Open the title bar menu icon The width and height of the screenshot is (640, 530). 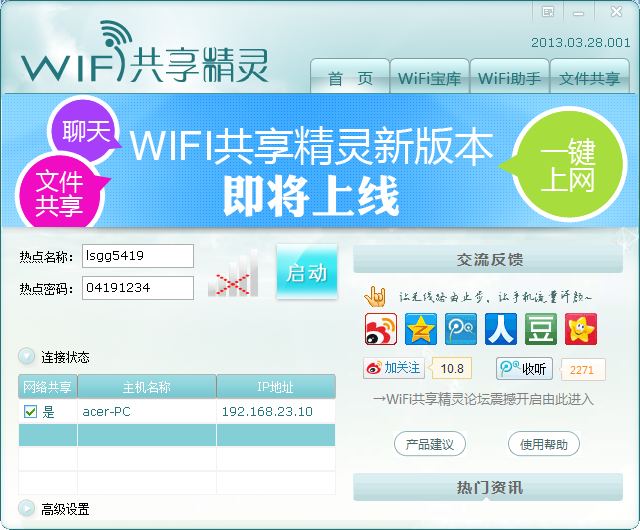[x=548, y=12]
